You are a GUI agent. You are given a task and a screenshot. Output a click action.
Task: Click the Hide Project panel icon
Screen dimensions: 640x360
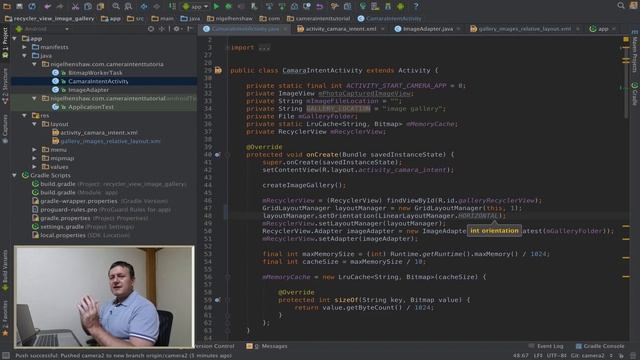[190, 29]
